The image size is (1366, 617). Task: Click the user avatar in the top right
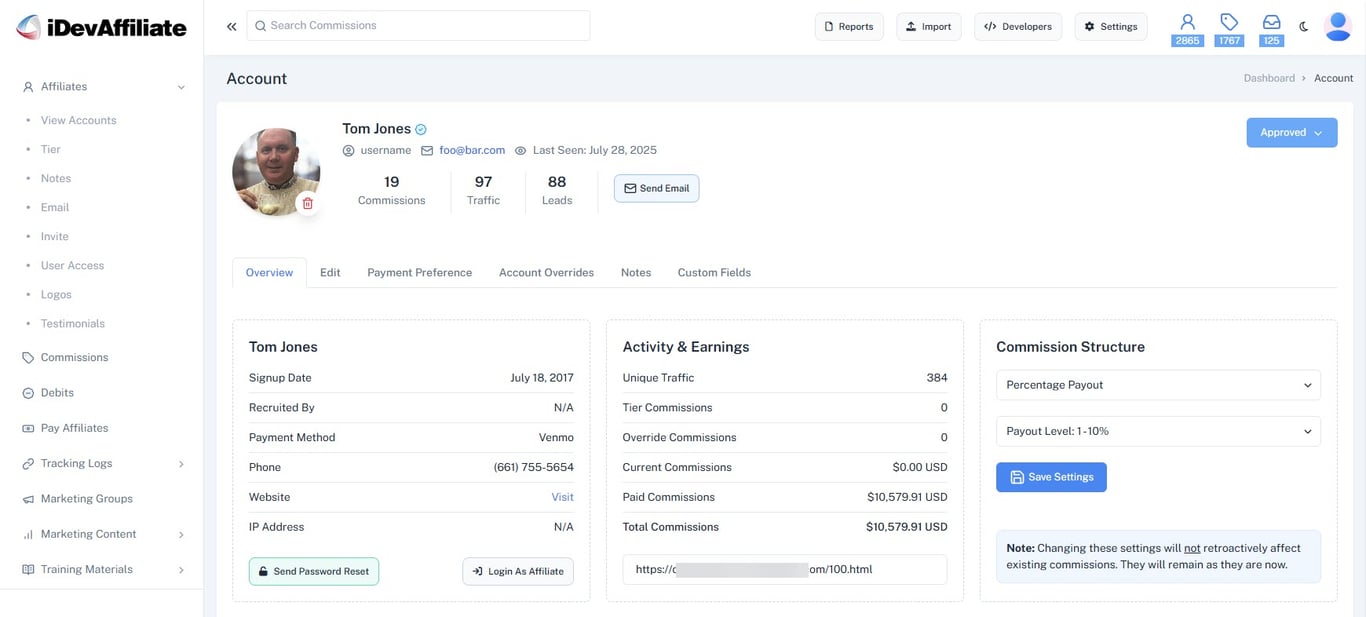[1337, 26]
